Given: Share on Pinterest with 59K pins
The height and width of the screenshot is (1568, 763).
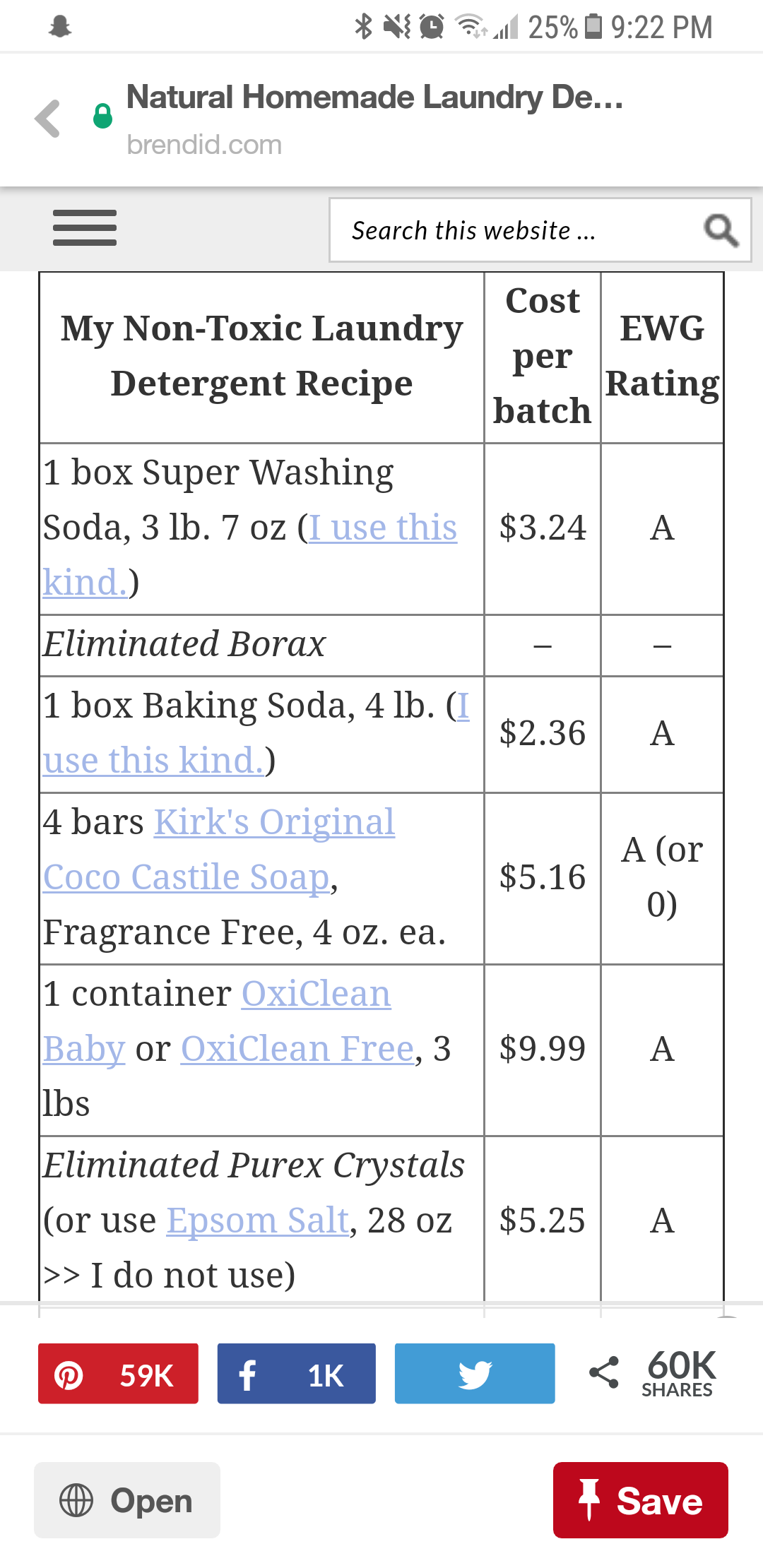Looking at the screenshot, I should 118,1374.
